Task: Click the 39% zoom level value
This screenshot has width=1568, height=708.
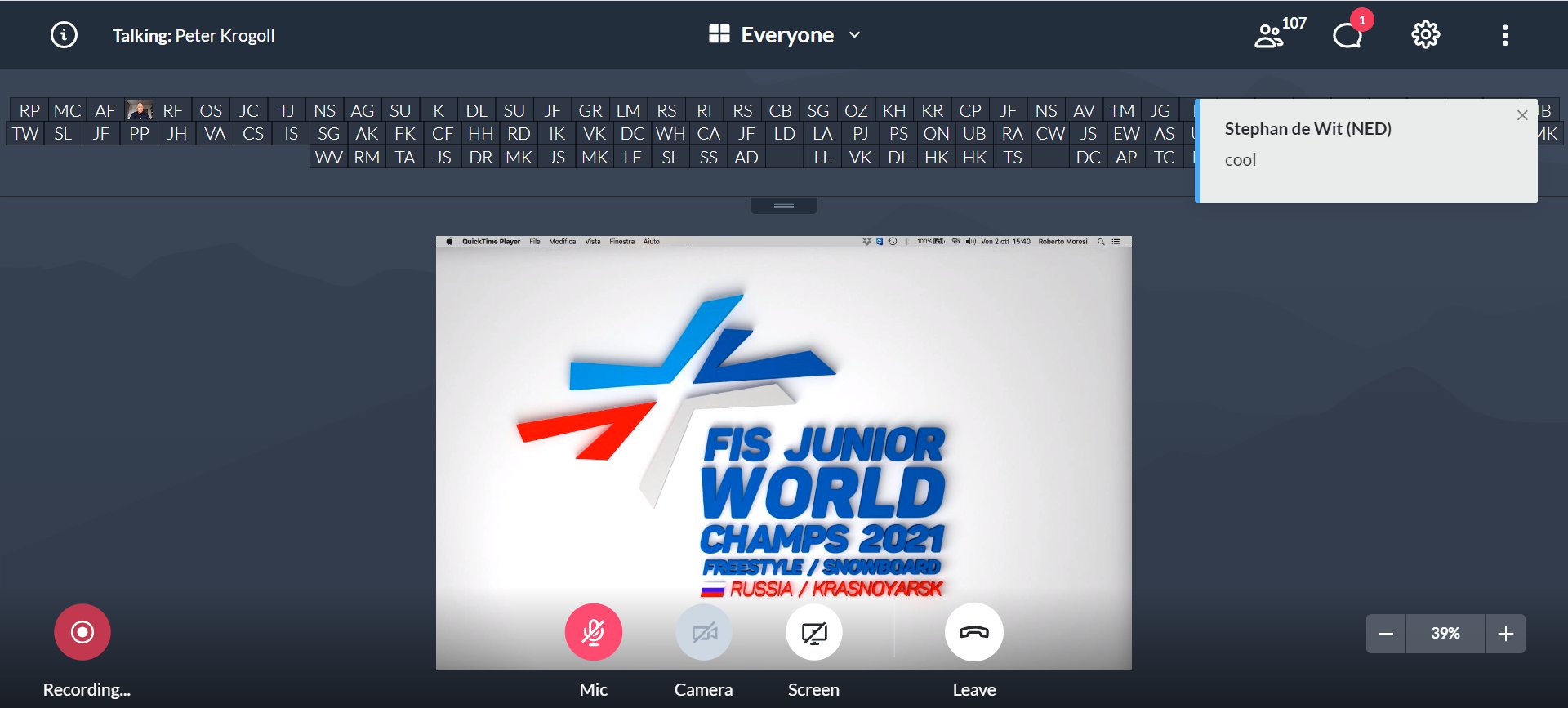Action: point(1445,634)
